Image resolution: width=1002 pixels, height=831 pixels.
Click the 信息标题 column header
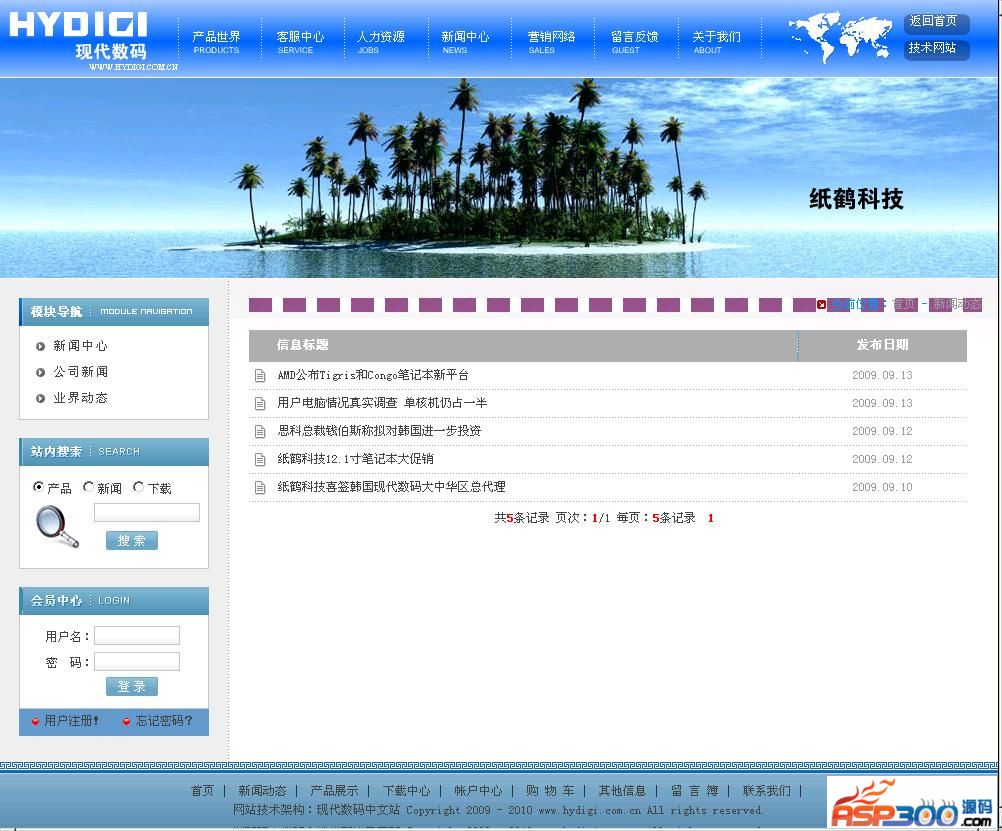pyautogui.click(x=302, y=345)
